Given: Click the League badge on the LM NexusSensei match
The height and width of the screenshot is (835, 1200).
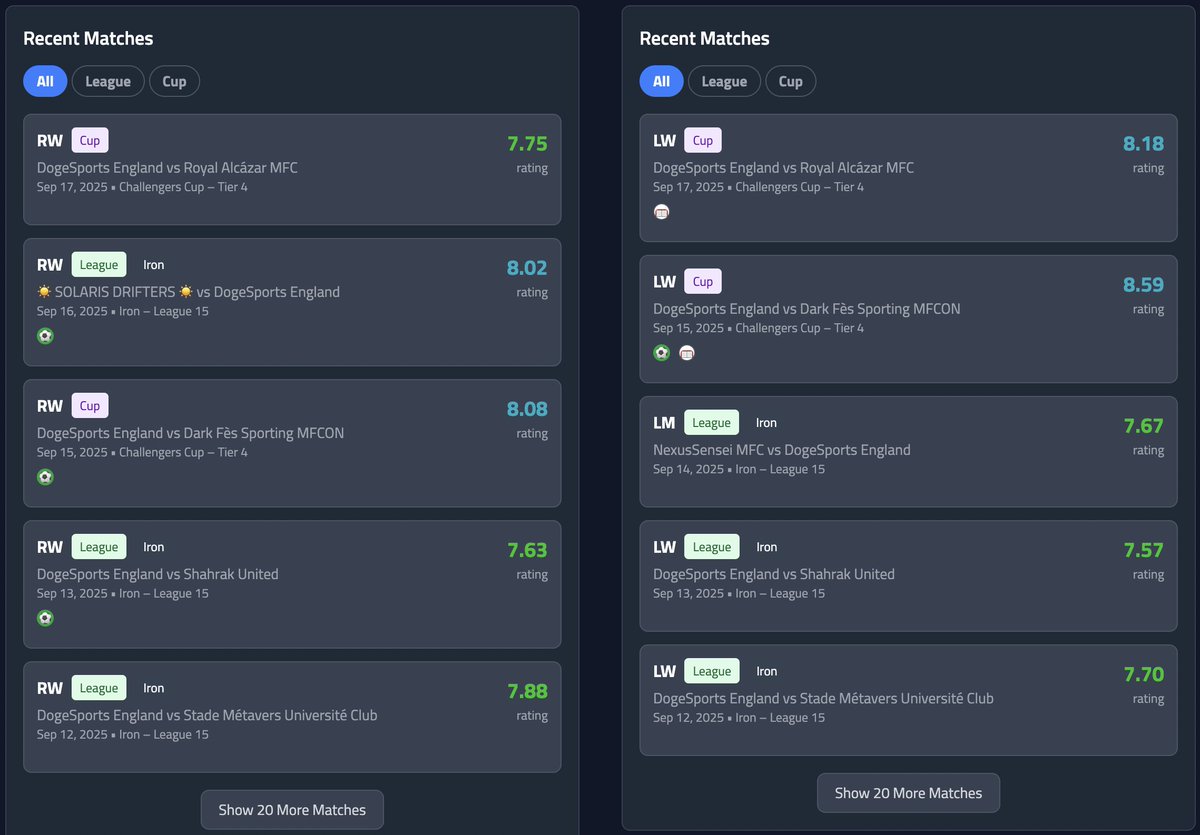Looking at the screenshot, I should (711, 423).
